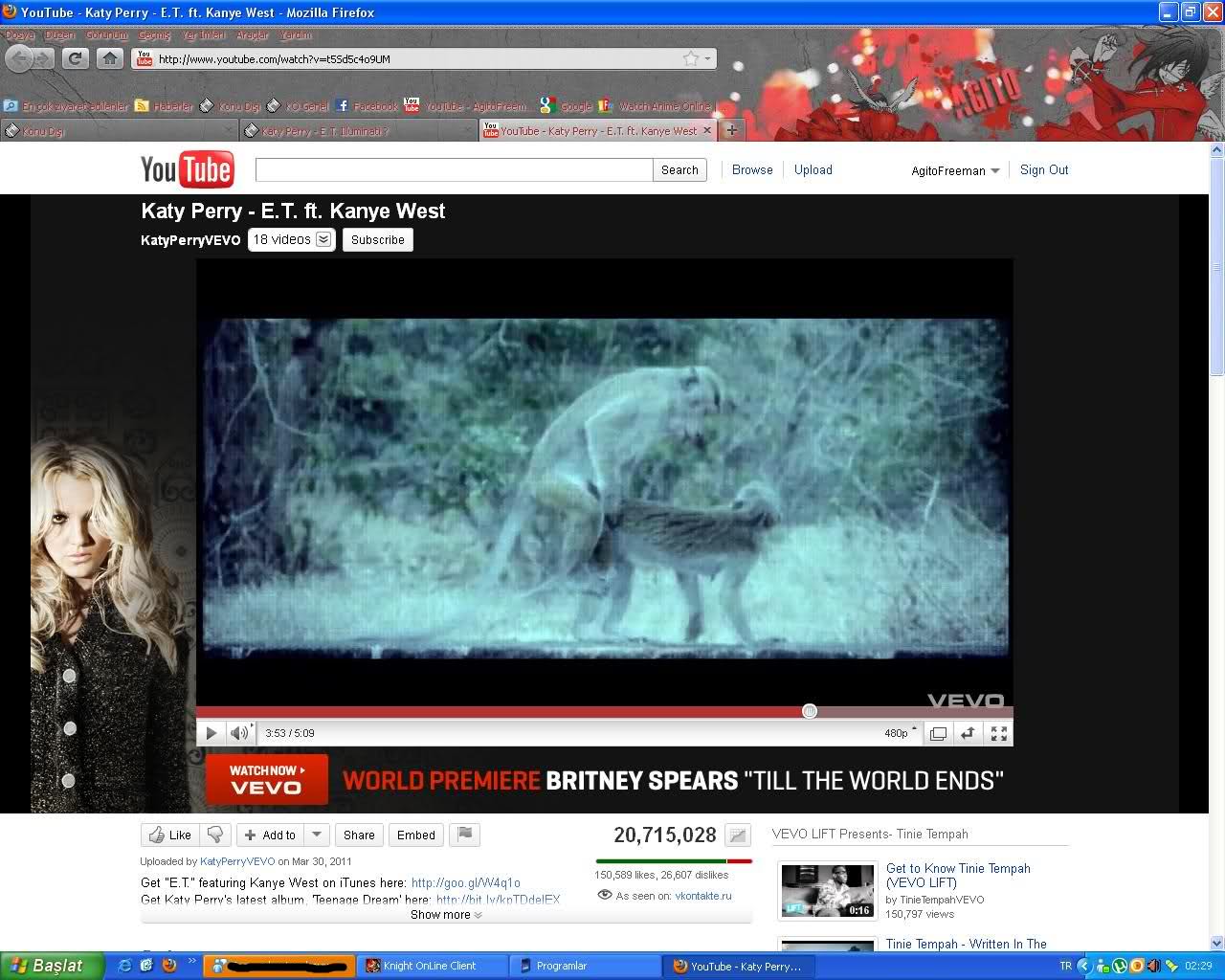Open the Google bookmark
This screenshot has height=980, width=1225.
click(x=567, y=106)
